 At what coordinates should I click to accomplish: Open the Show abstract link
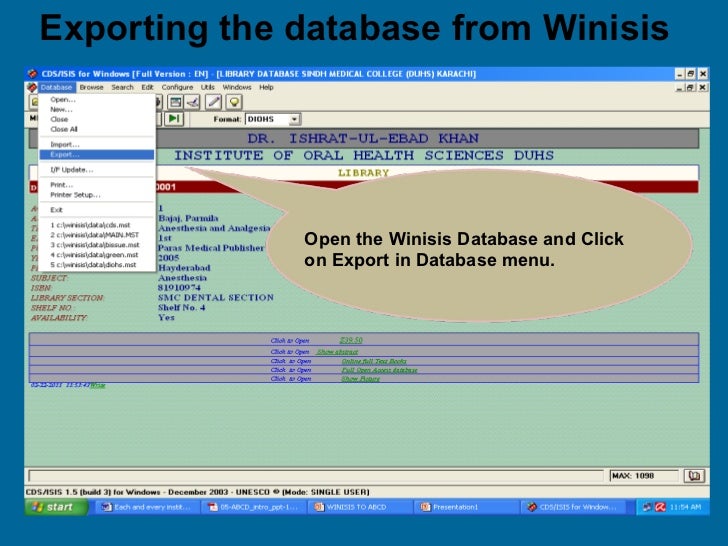[x=337, y=352]
